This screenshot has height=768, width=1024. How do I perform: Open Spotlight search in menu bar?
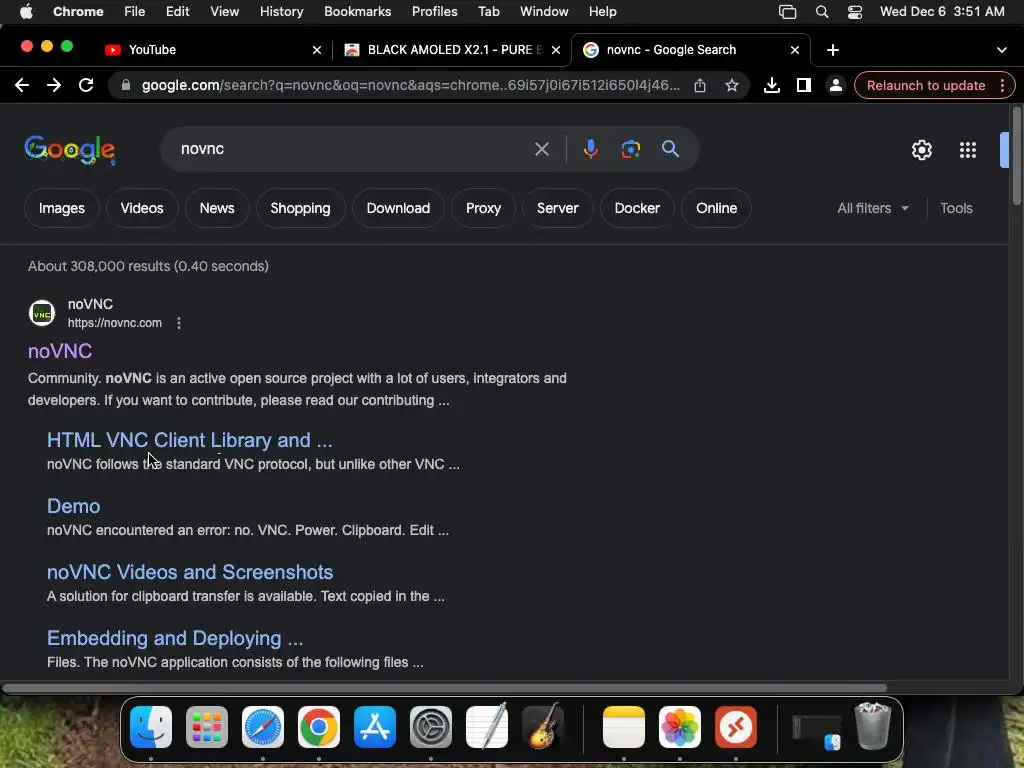[x=822, y=12]
